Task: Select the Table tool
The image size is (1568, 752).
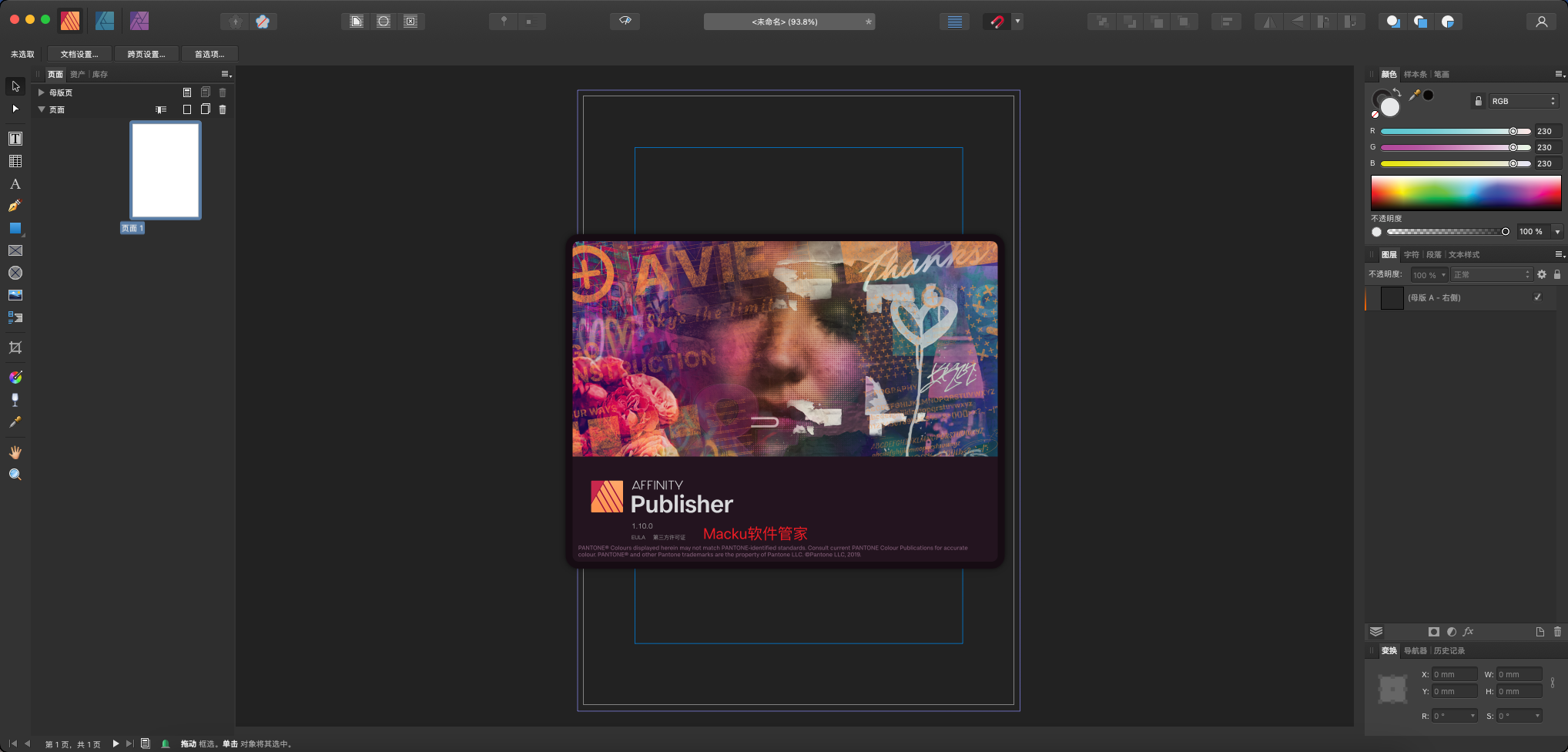Action: (x=15, y=161)
